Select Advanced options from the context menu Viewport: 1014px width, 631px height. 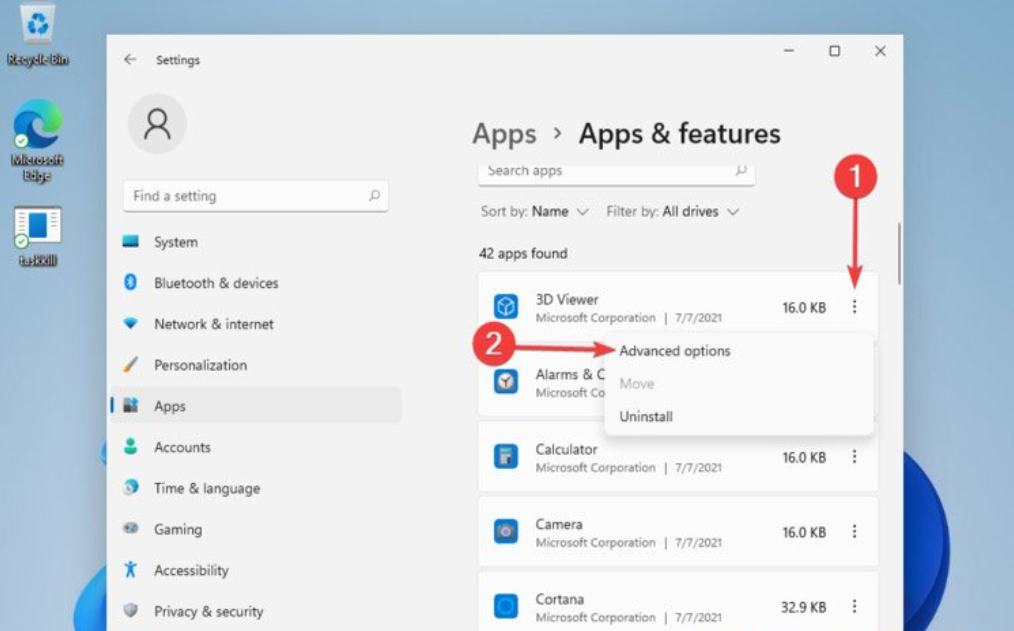click(x=677, y=351)
